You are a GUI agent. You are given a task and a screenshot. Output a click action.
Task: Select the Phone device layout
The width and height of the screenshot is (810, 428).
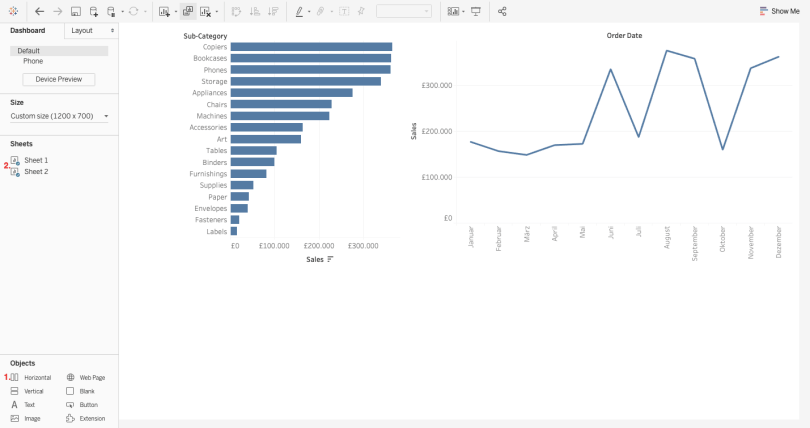(x=33, y=61)
